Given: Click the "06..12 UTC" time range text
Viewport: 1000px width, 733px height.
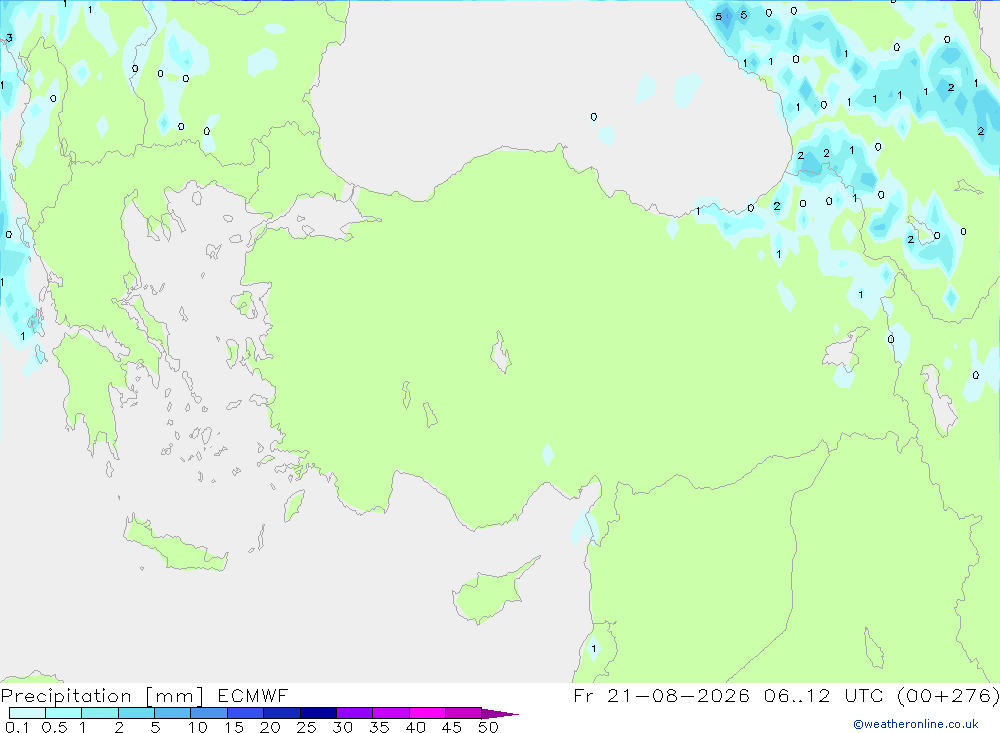Looking at the screenshot, I should pyautogui.click(x=825, y=696).
